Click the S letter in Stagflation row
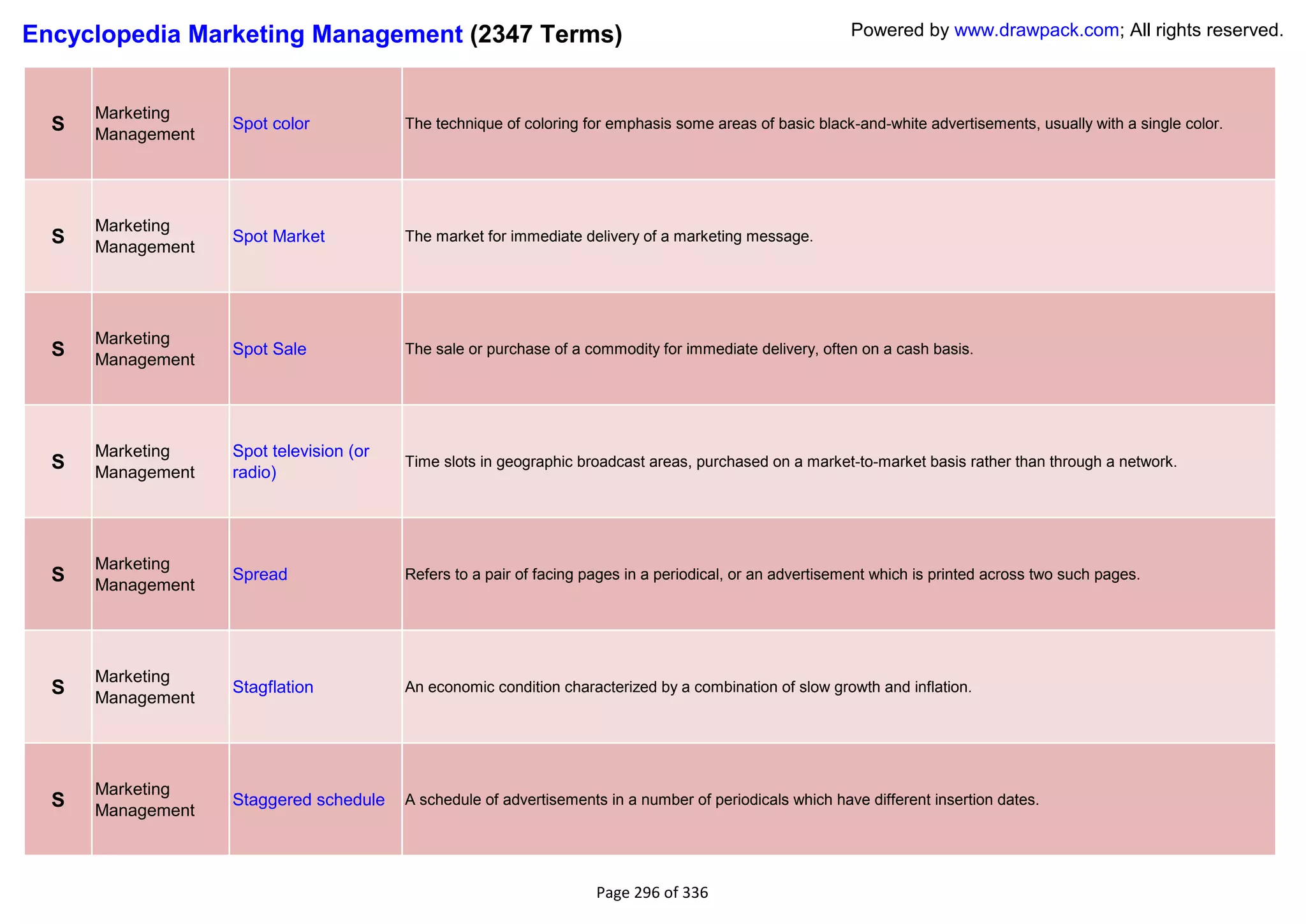1306x924 pixels. coord(58,687)
